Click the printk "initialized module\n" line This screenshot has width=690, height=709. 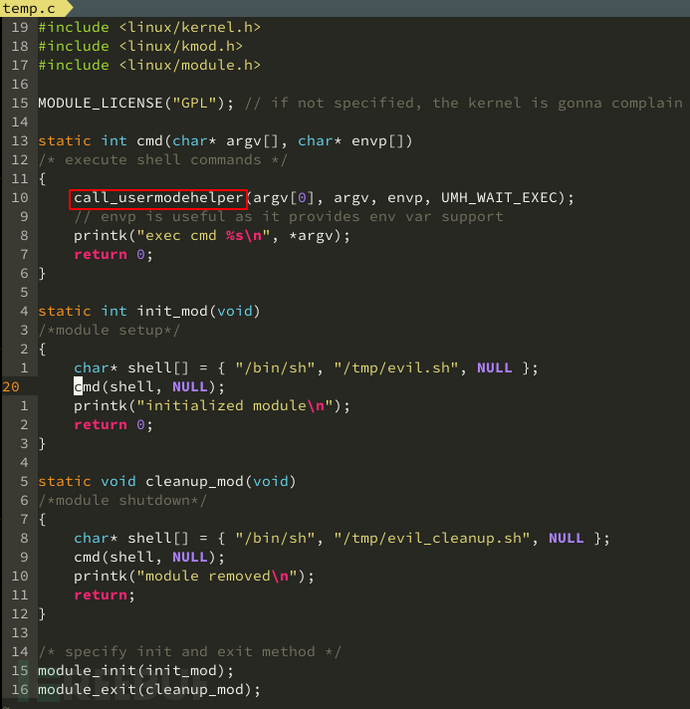coord(212,406)
